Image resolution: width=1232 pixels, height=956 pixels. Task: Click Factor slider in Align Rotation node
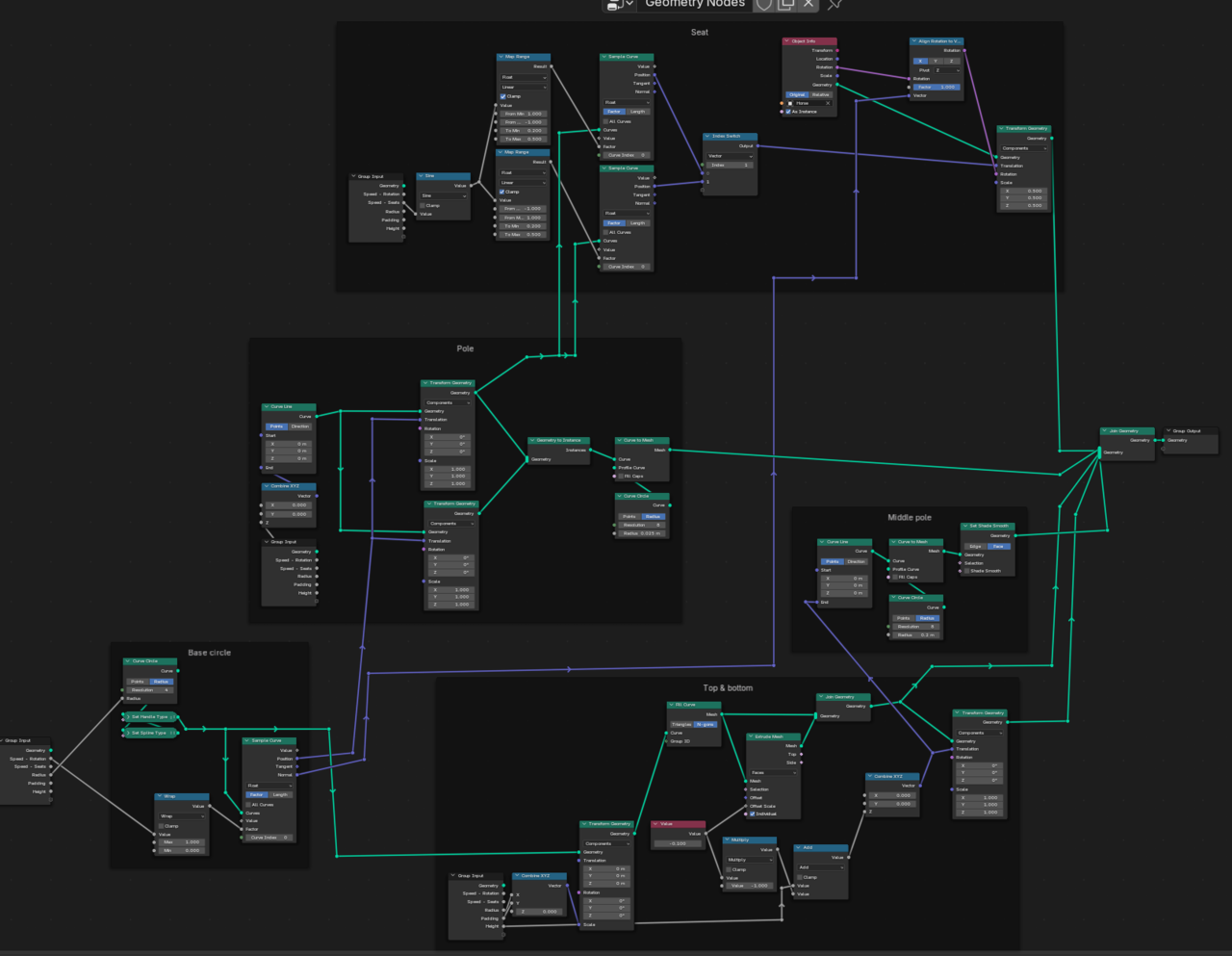(937, 87)
